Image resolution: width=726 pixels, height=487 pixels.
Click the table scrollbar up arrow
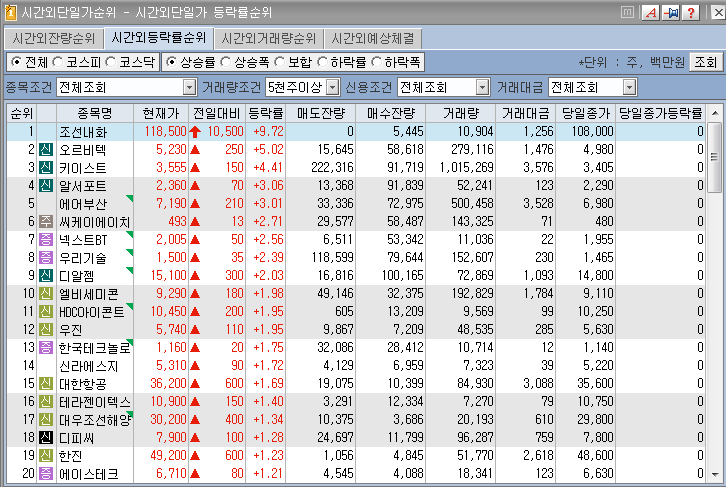pos(715,112)
